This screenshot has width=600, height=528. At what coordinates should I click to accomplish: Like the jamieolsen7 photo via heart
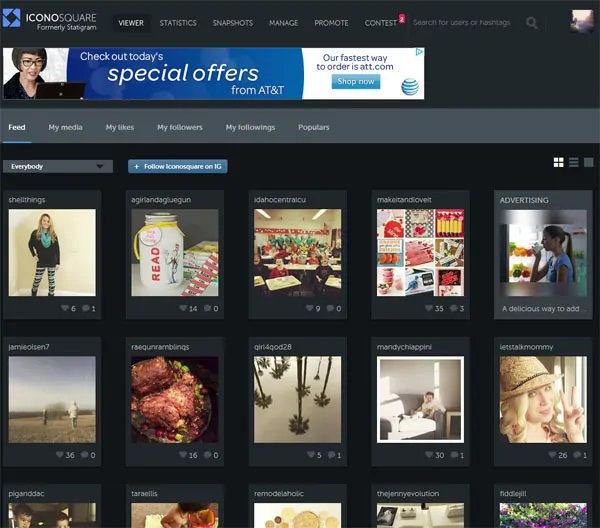tap(60, 455)
